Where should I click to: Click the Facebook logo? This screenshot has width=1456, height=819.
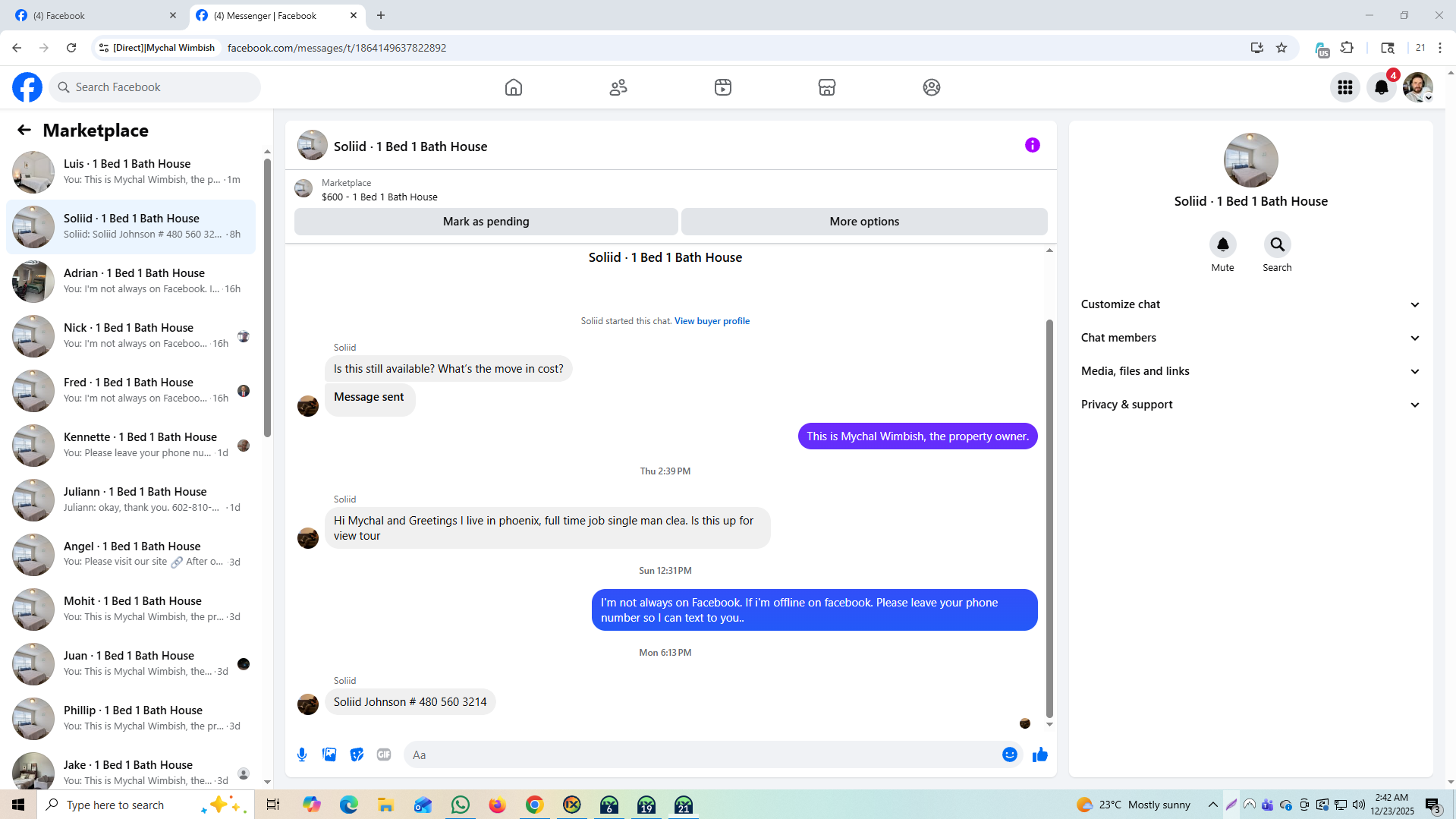click(27, 87)
